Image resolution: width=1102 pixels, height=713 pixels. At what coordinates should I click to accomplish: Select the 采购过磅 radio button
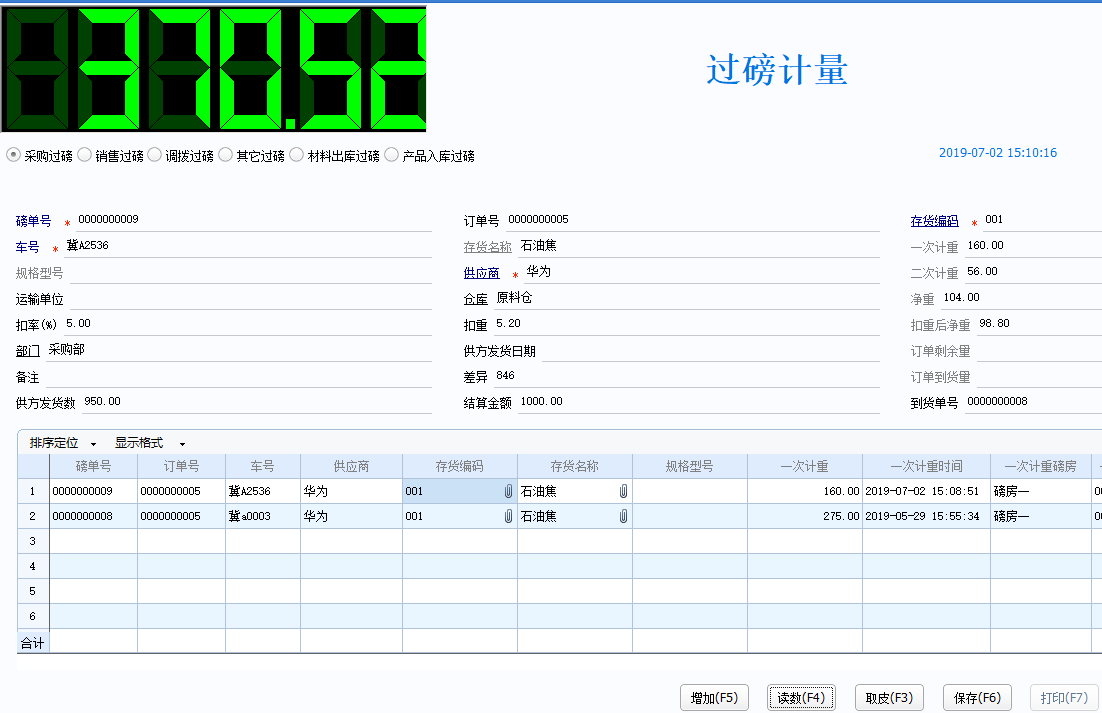coord(14,155)
